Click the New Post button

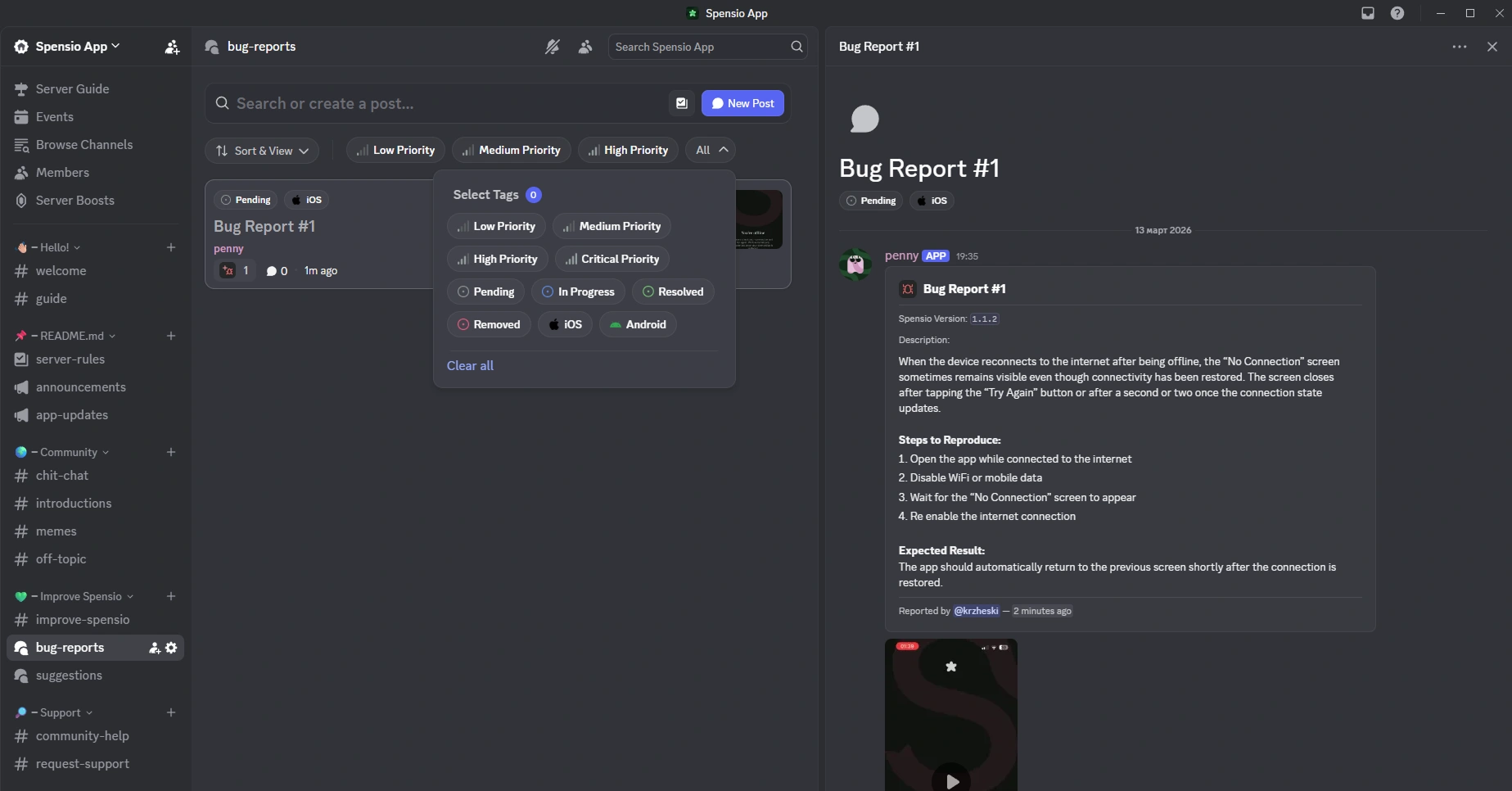tap(742, 103)
